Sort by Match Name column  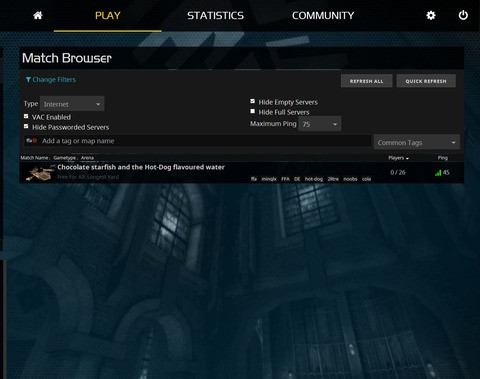(34, 158)
